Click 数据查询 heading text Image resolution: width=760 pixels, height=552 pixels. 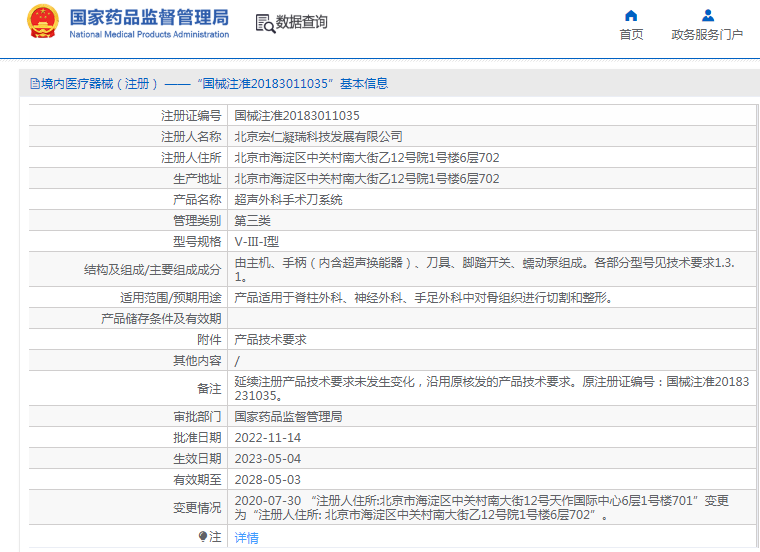[x=301, y=22]
